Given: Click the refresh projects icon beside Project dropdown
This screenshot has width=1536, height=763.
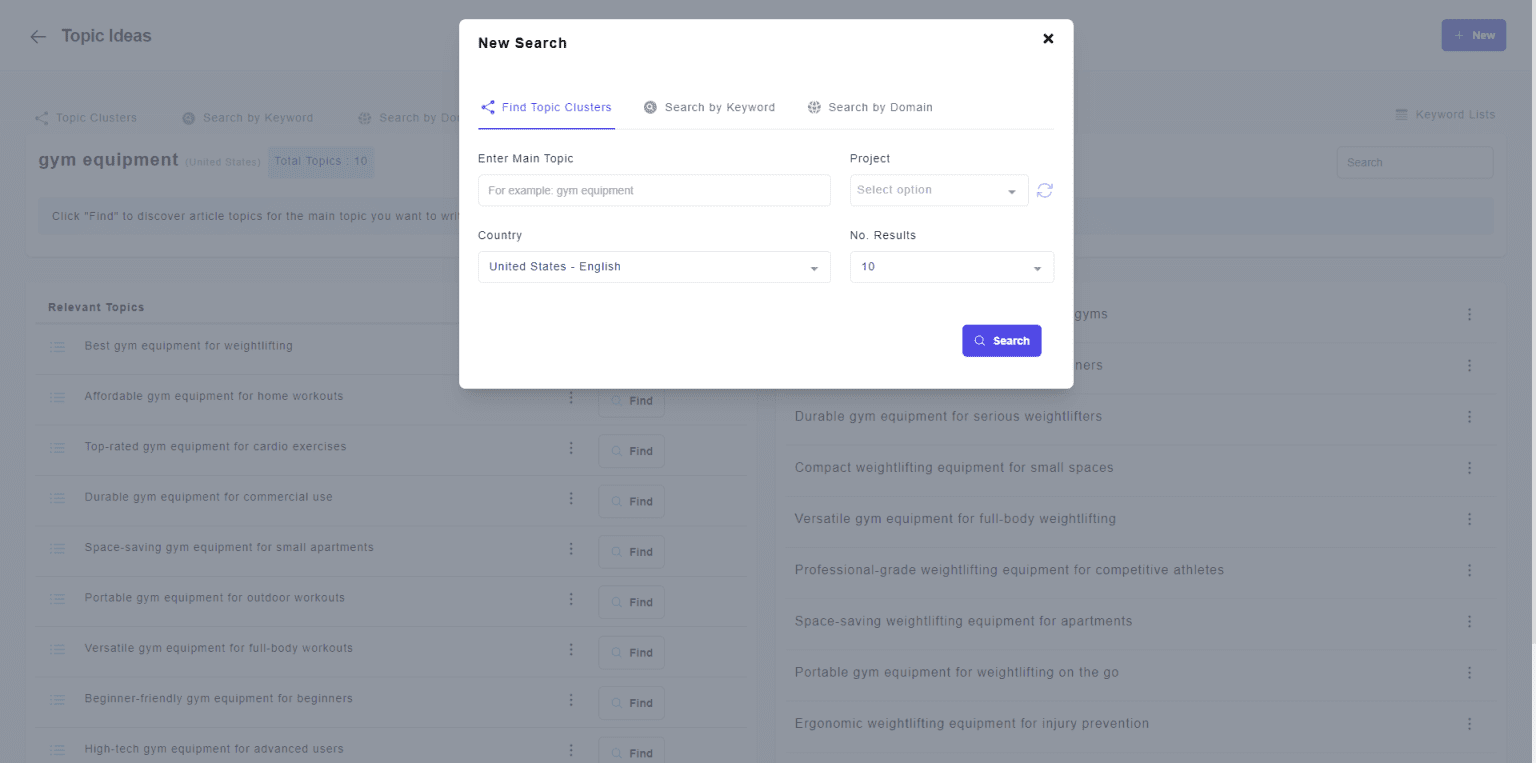Looking at the screenshot, I should (x=1044, y=191).
